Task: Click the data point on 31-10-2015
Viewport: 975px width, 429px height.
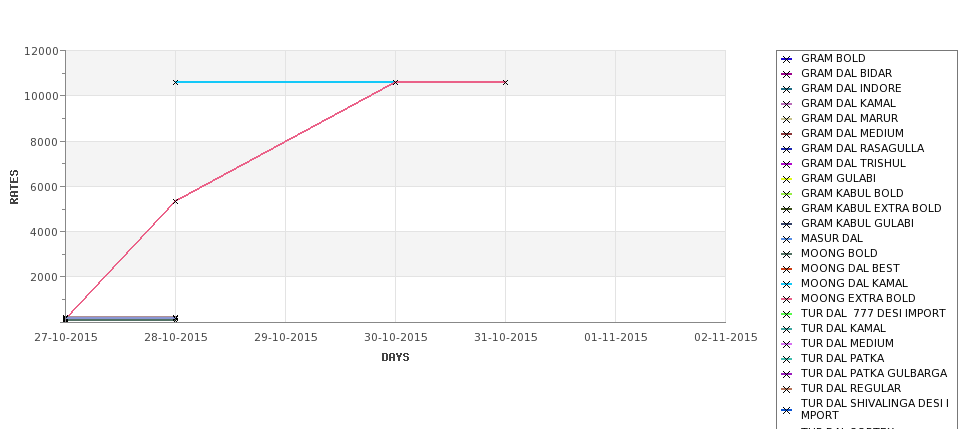Action: (x=505, y=82)
